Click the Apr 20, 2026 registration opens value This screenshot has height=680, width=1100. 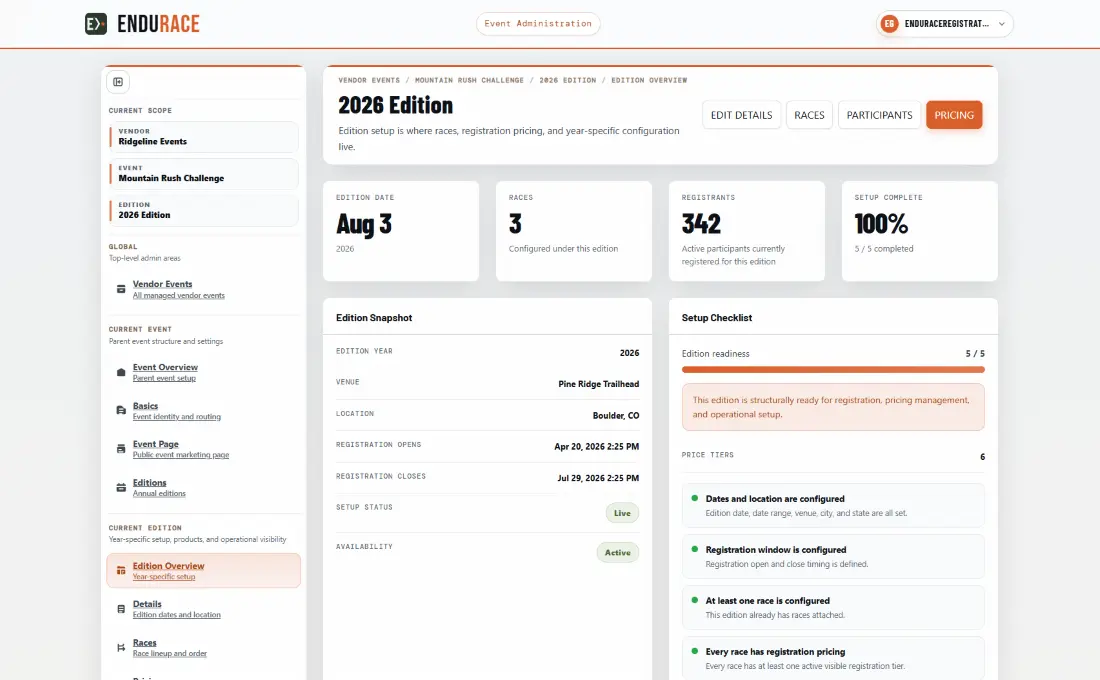596,446
